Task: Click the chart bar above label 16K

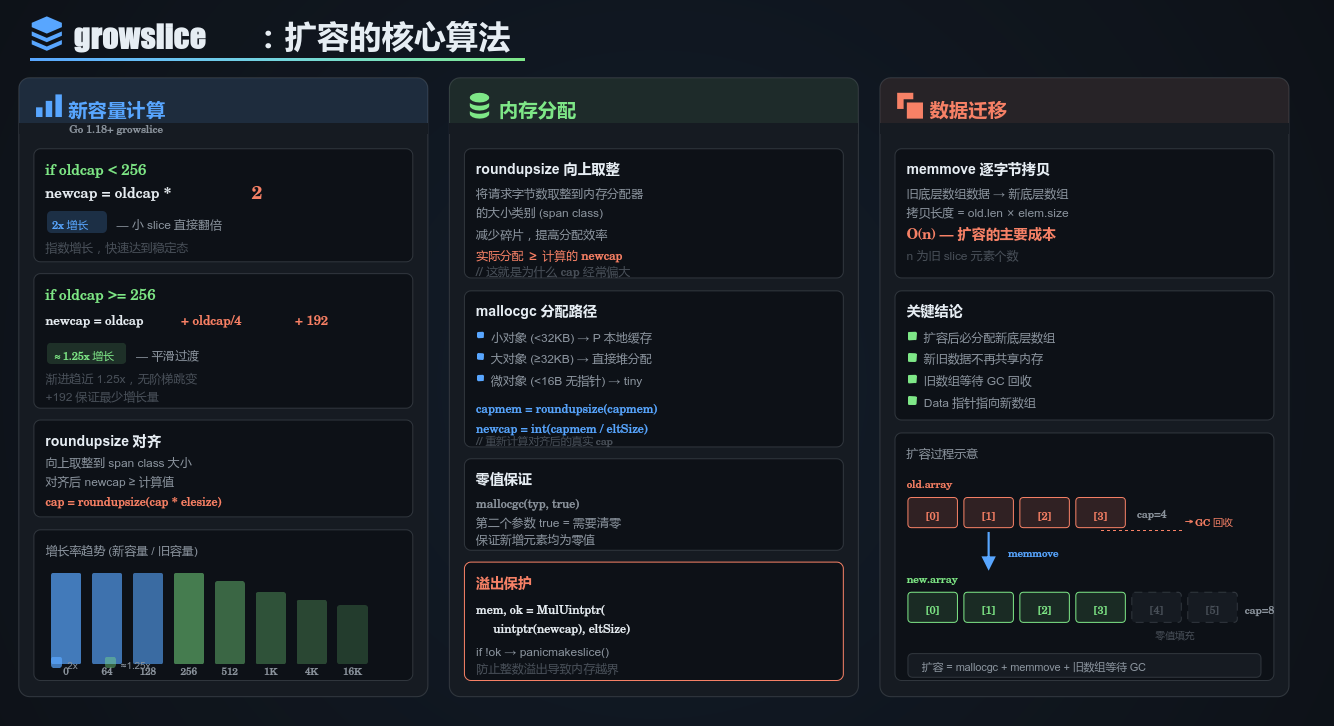Action: click(352, 634)
